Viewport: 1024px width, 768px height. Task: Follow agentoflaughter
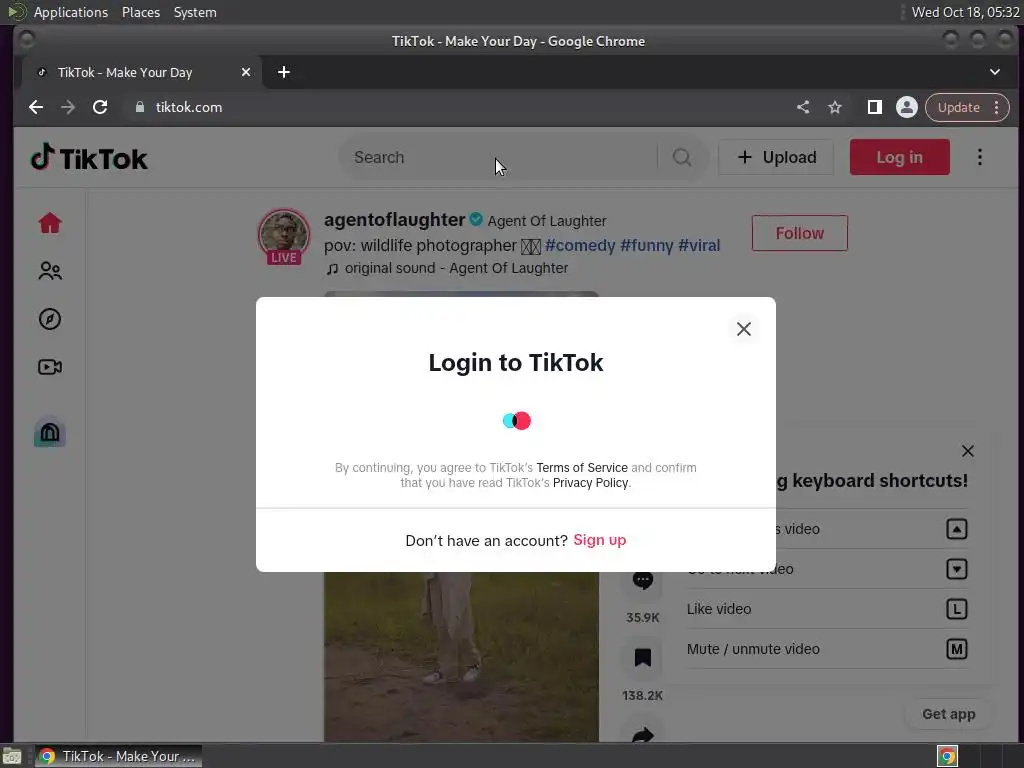click(799, 233)
